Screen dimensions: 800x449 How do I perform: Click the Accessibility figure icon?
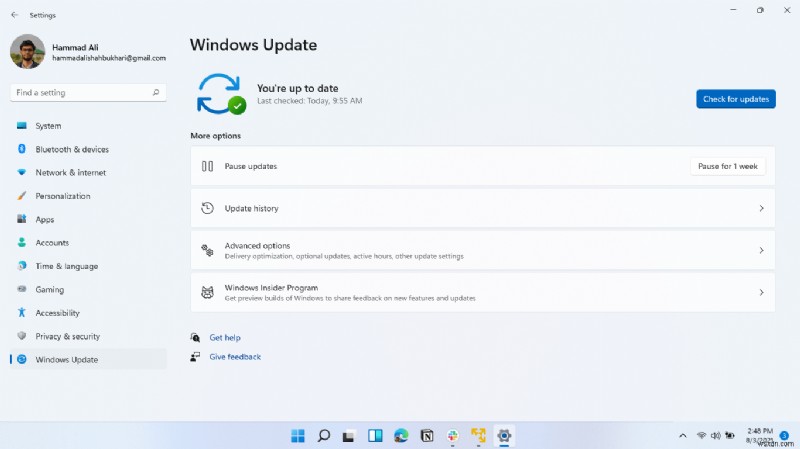(x=21, y=312)
